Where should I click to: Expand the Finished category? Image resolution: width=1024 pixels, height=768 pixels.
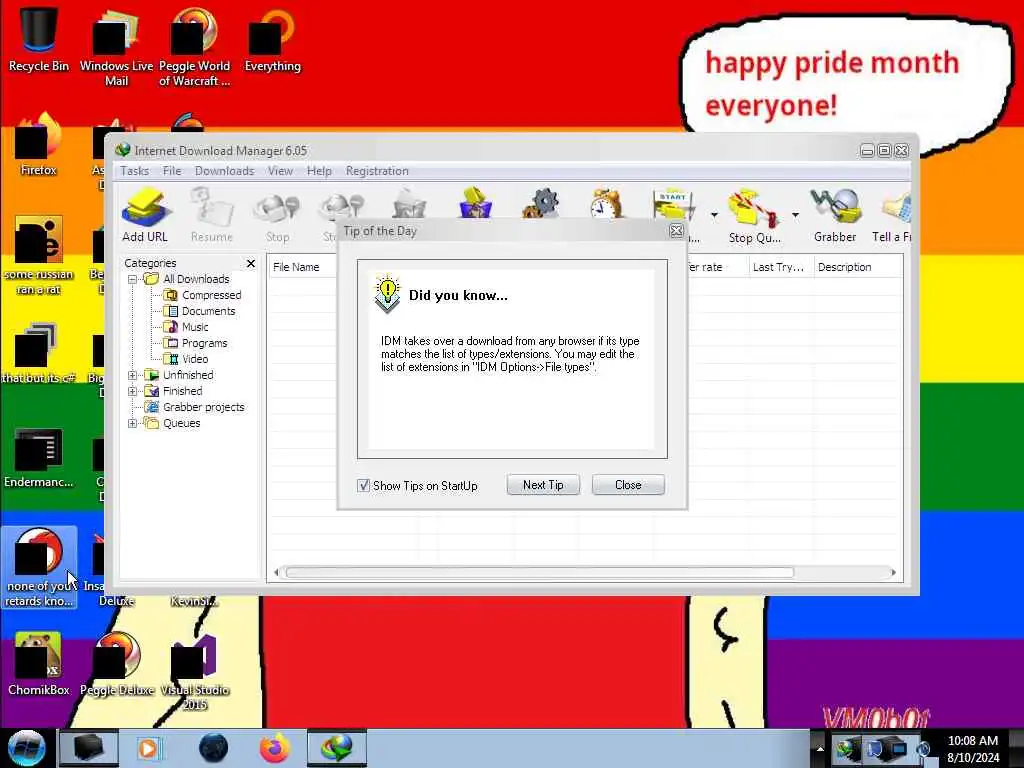tap(133, 391)
